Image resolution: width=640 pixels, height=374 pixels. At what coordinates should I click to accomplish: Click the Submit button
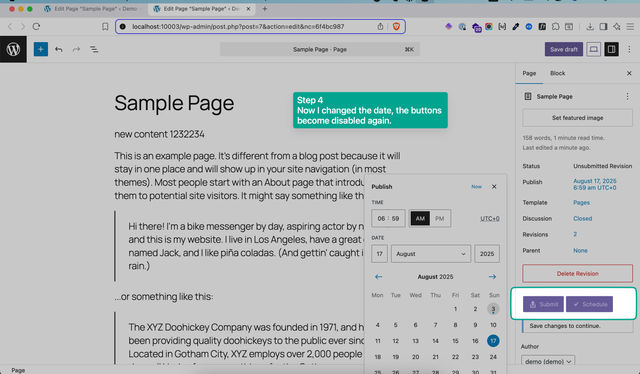(543, 304)
